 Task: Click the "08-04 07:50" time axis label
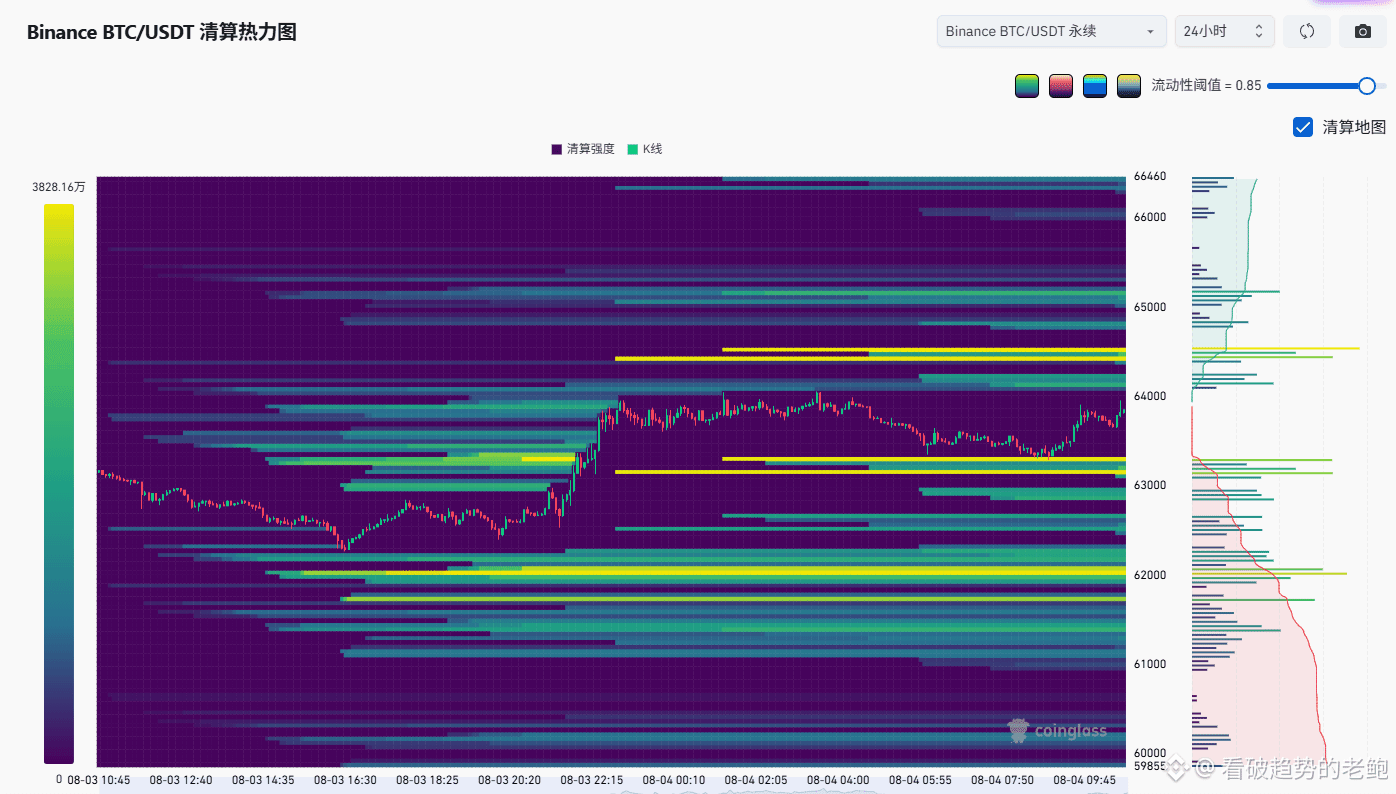pos(1002,780)
